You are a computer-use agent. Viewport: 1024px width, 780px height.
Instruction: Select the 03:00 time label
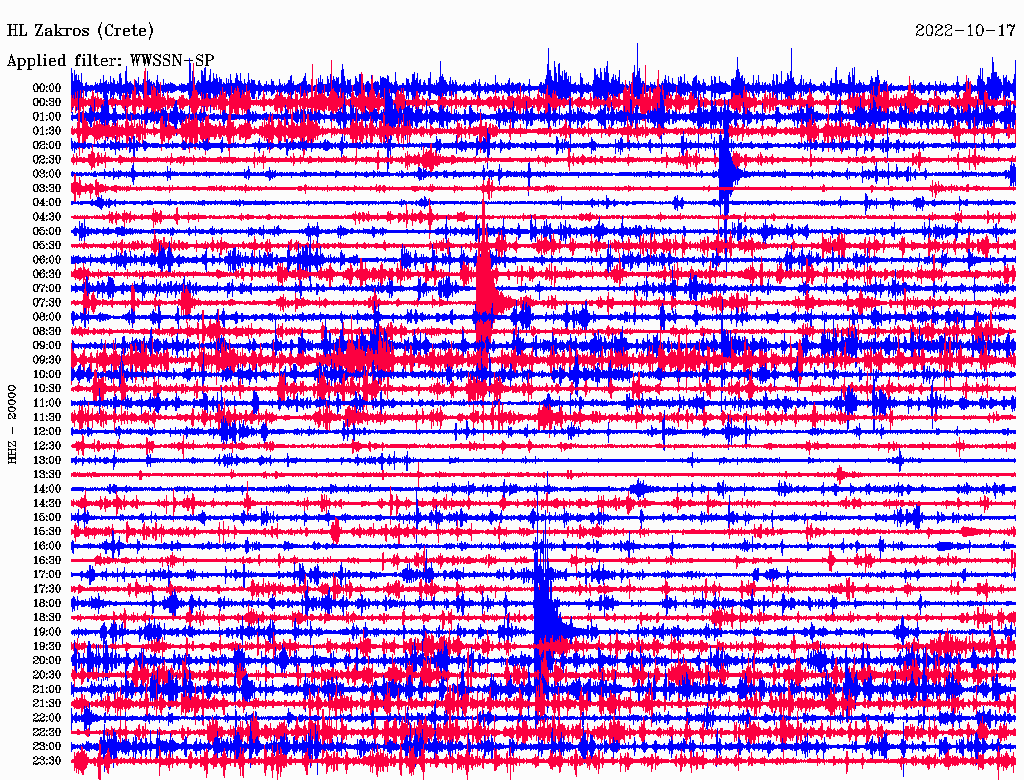[47, 174]
